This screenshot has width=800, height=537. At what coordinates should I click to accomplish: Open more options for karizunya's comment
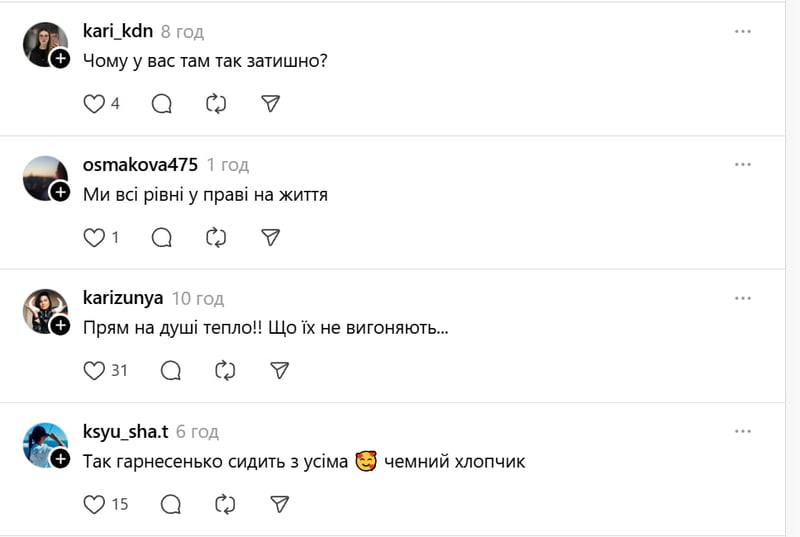(742, 298)
